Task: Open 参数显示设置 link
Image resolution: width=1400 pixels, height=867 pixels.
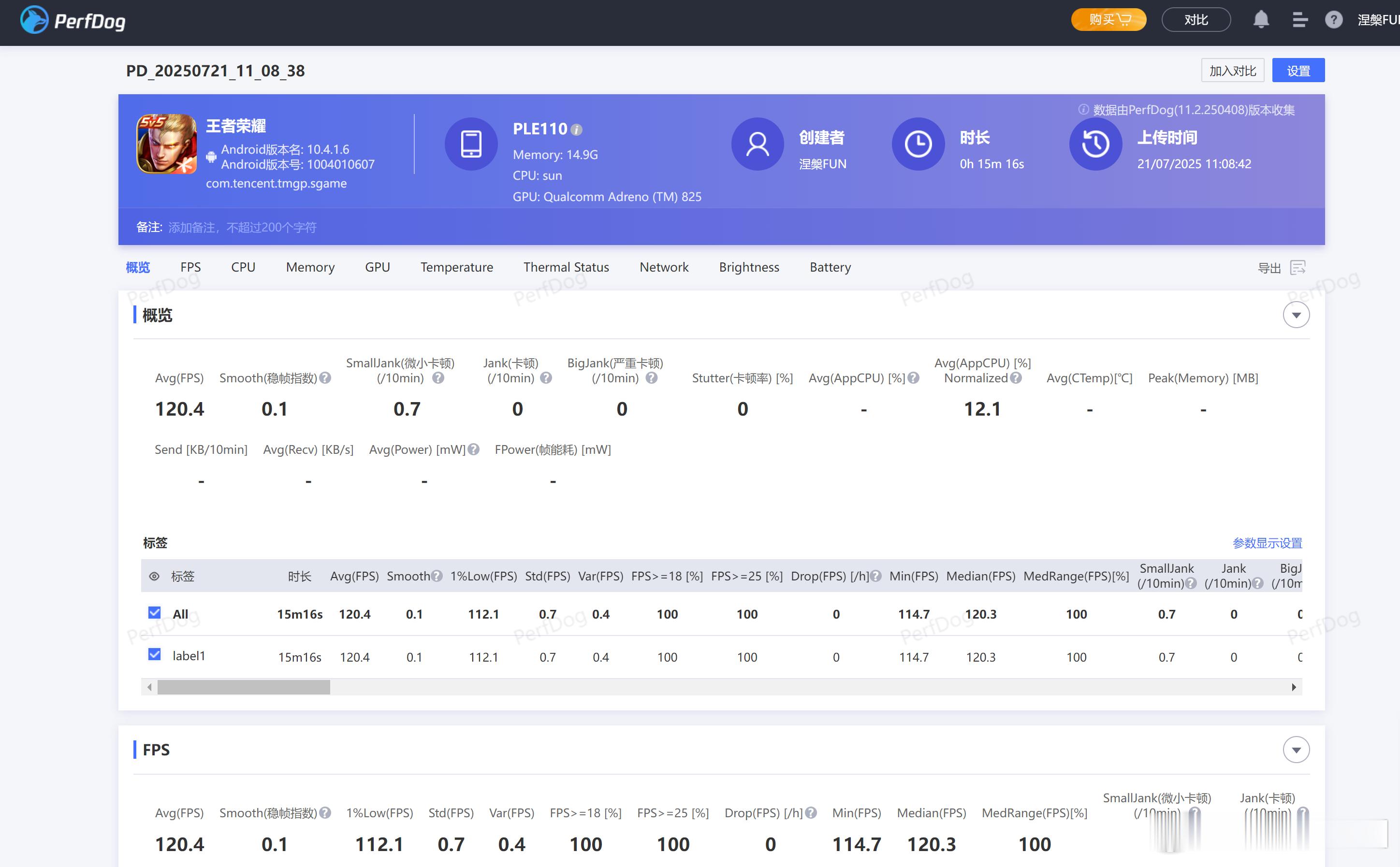Action: (x=1267, y=543)
